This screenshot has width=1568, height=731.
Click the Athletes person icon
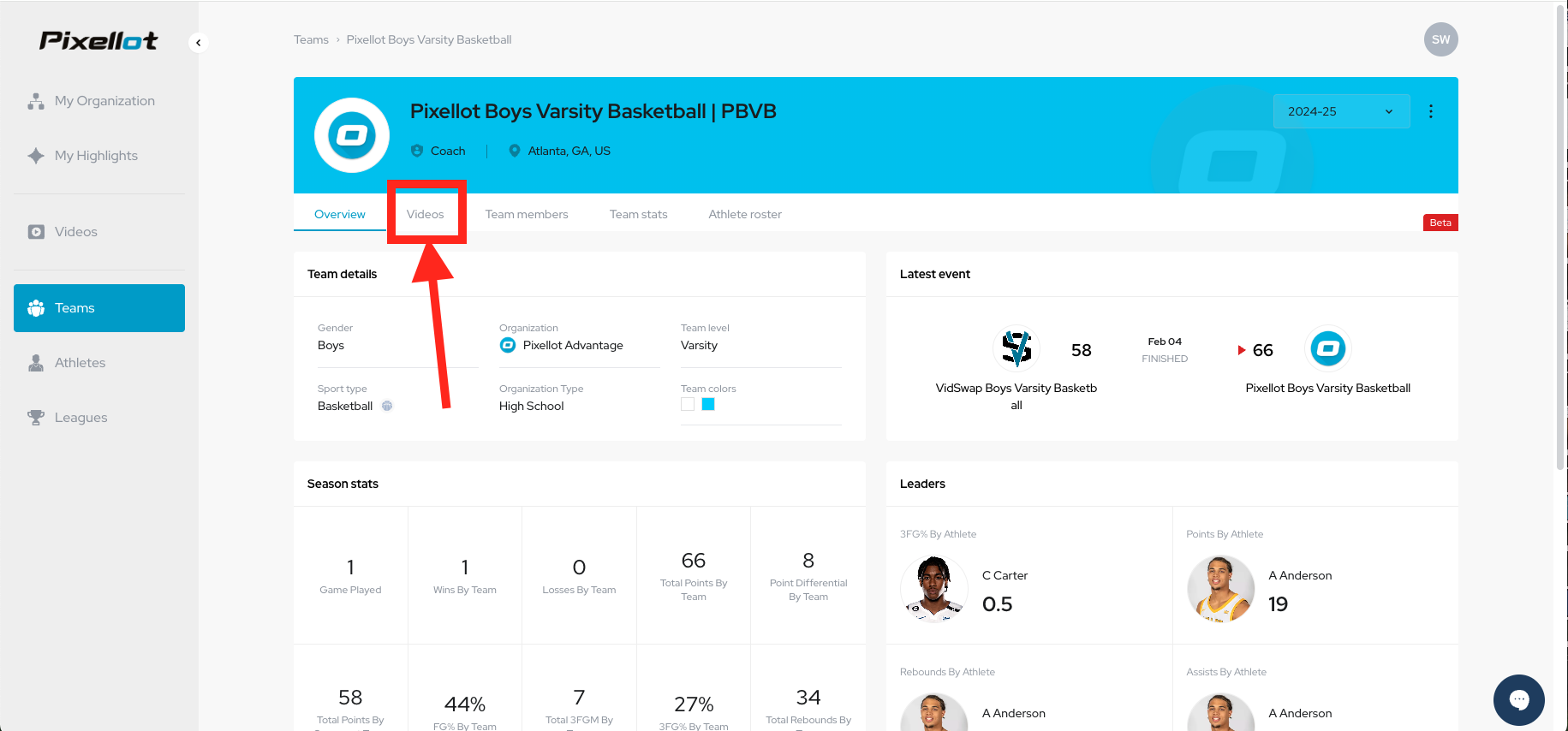pos(36,363)
